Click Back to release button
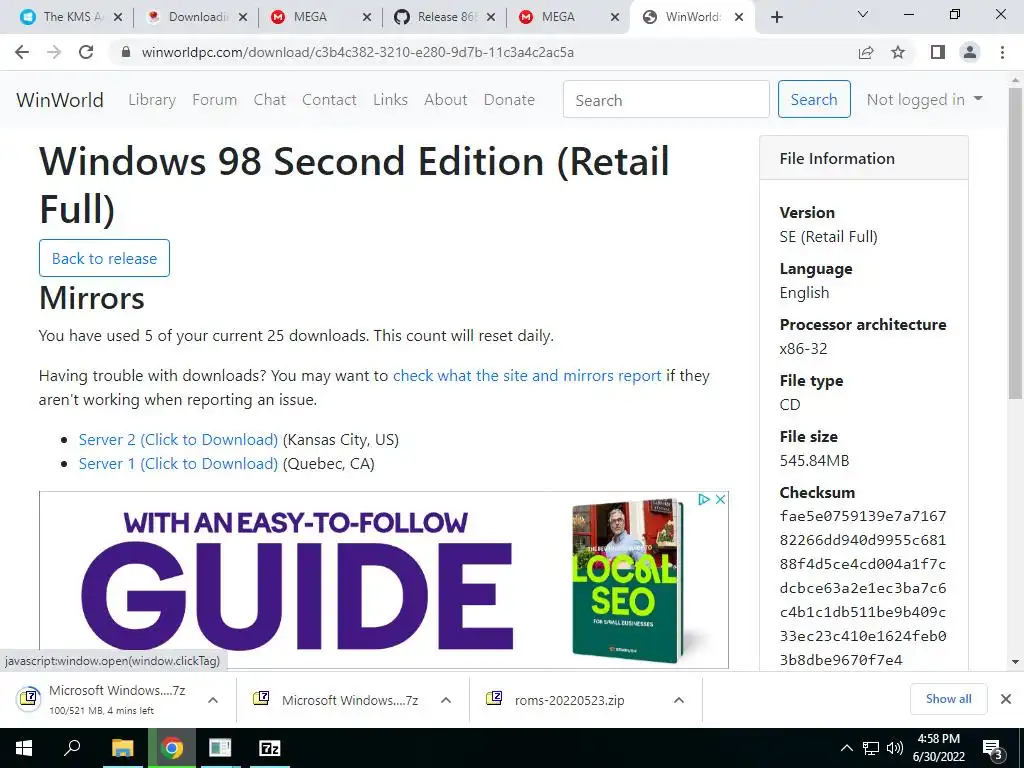 point(104,259)
